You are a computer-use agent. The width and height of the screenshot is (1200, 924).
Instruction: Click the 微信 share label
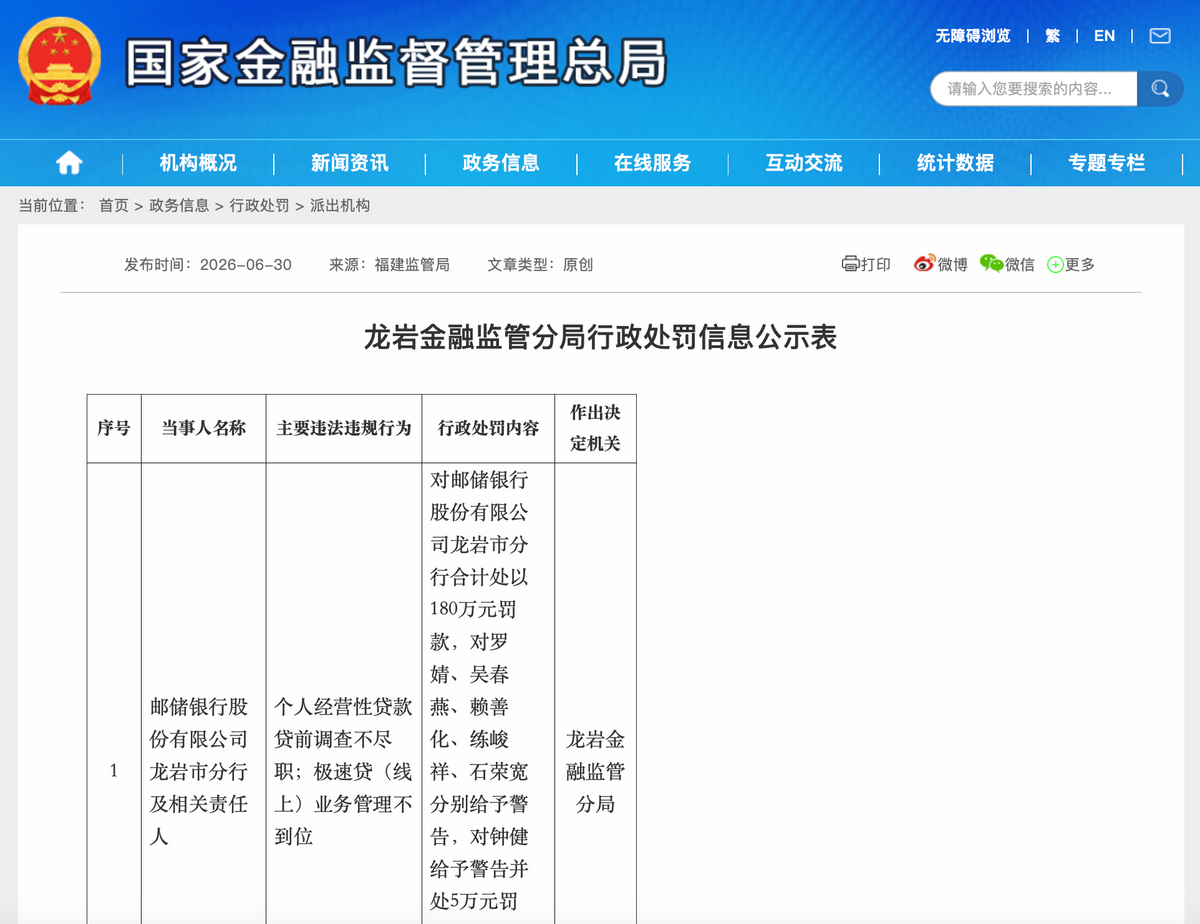point(1020,264)
